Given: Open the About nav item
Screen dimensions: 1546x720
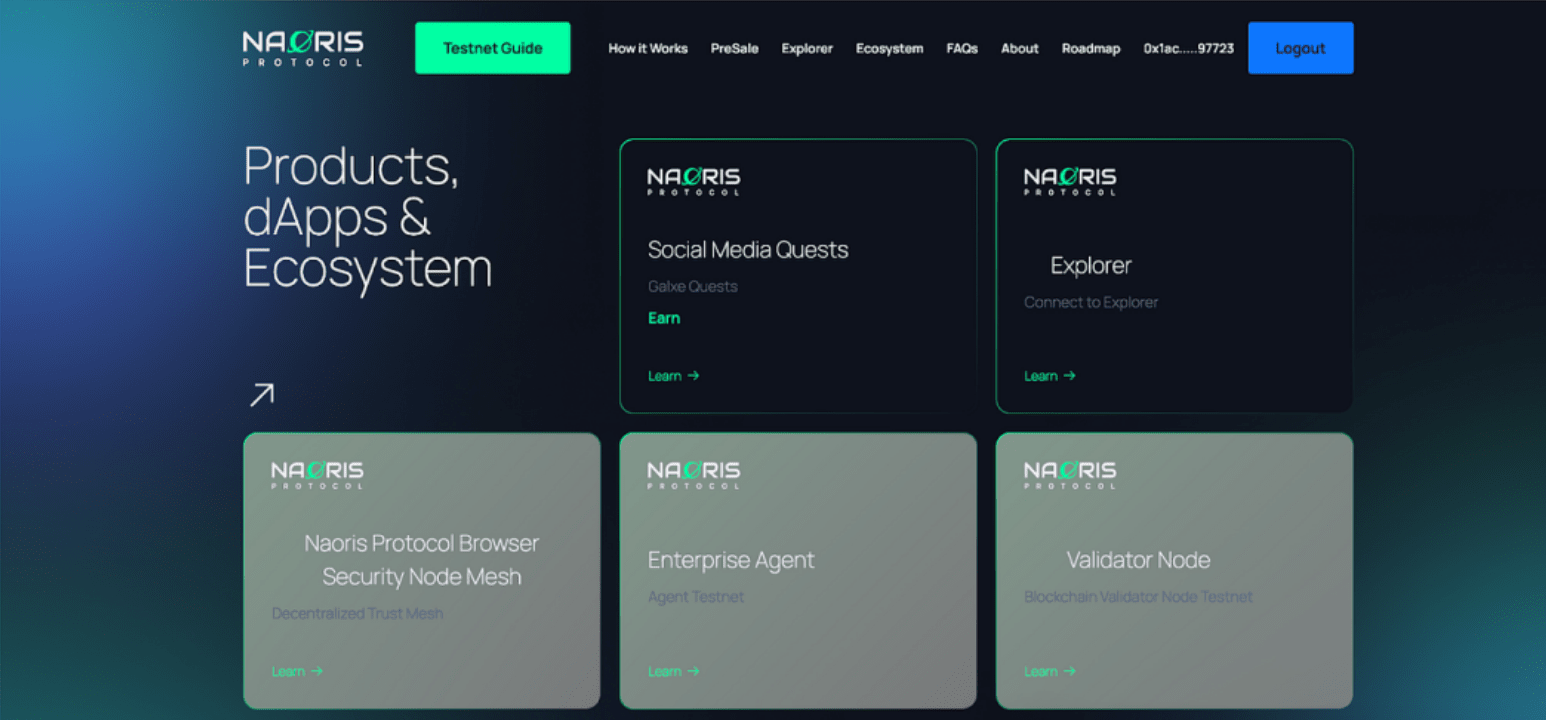Looking at the screenshot, I should [1020, 48].
